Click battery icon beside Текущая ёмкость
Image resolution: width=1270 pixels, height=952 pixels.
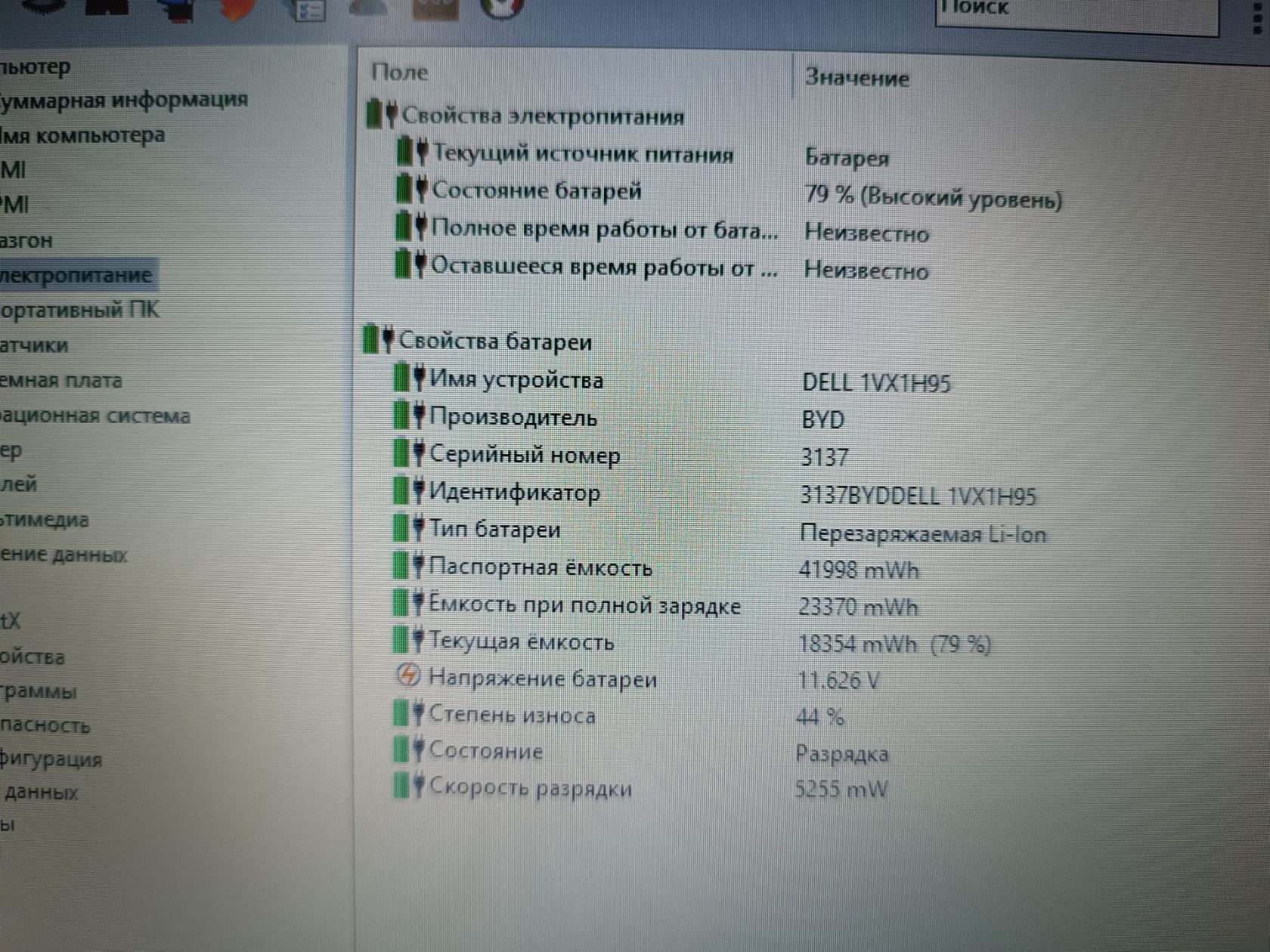tap(410, 640)
